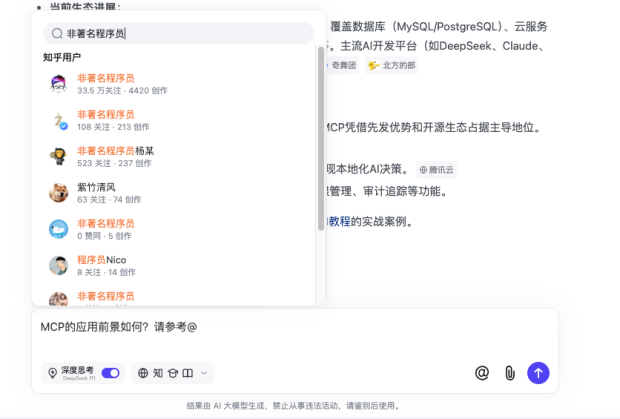Open the 教程 hyperlink in the answer

[339, 221]
